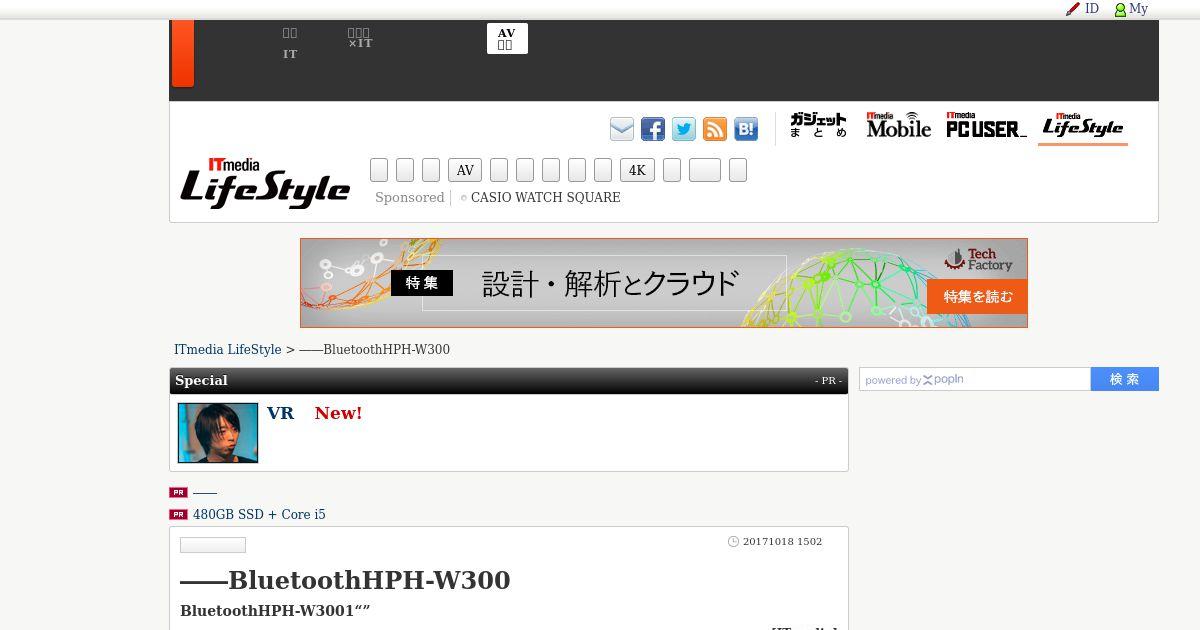Open the 設計・解析とクラウド banner
This screenshot has height=630, width=1200.
click(664, 283)
